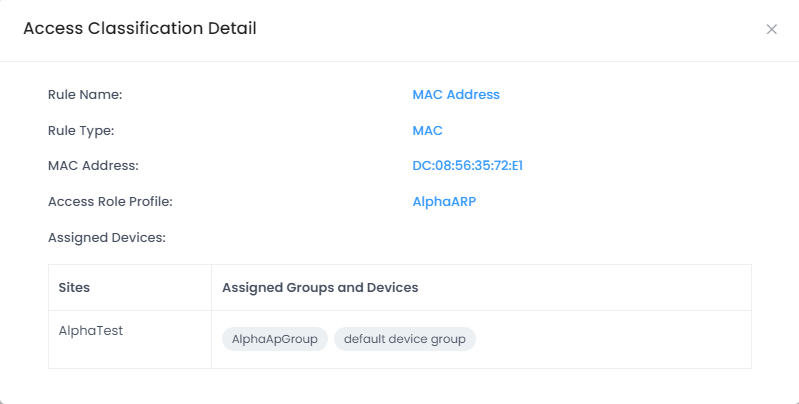Viewport: 799px width, 404px height.
Task: Click the AlphaApGroup group tag
Action: pyautogui.click(x=274, y=340)
